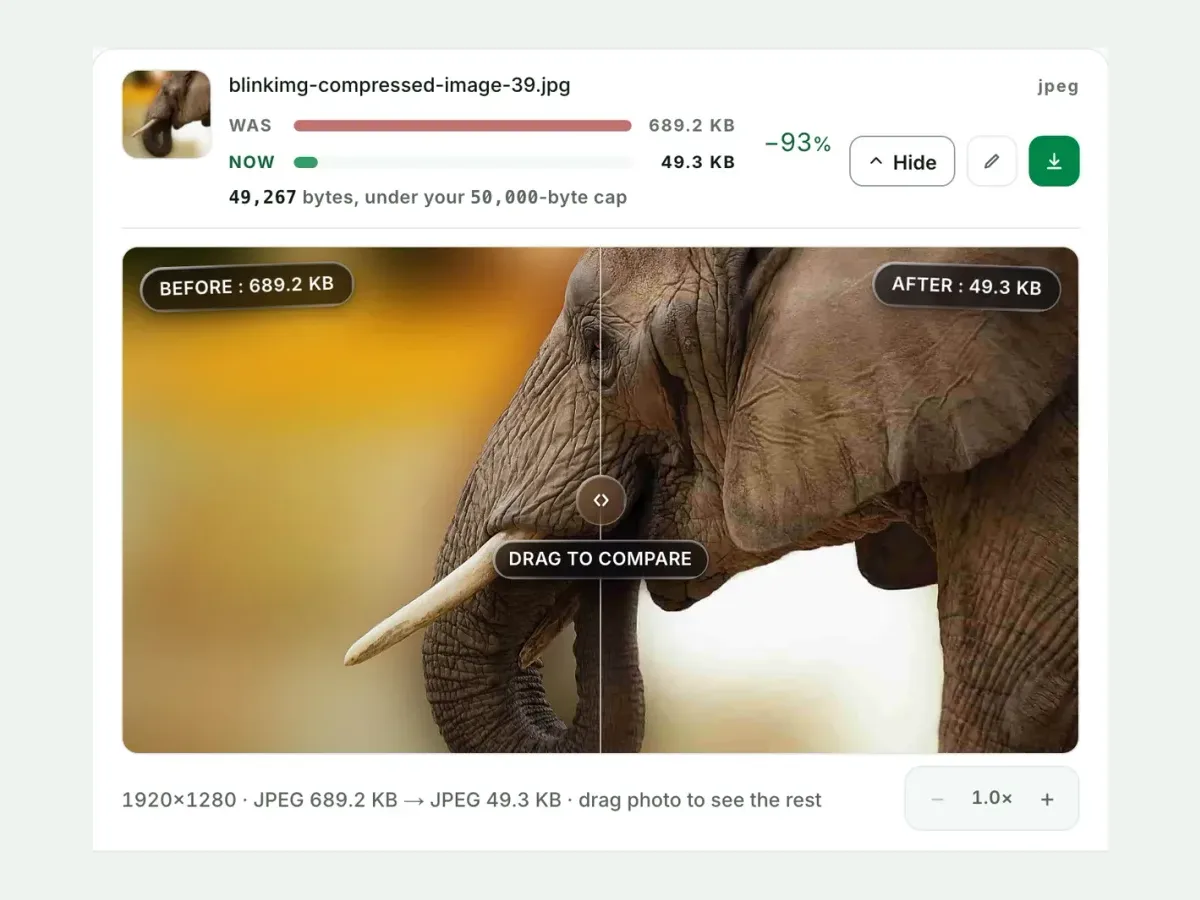
Task: Zoom in with the plus button
Action: pos(1047,799)
